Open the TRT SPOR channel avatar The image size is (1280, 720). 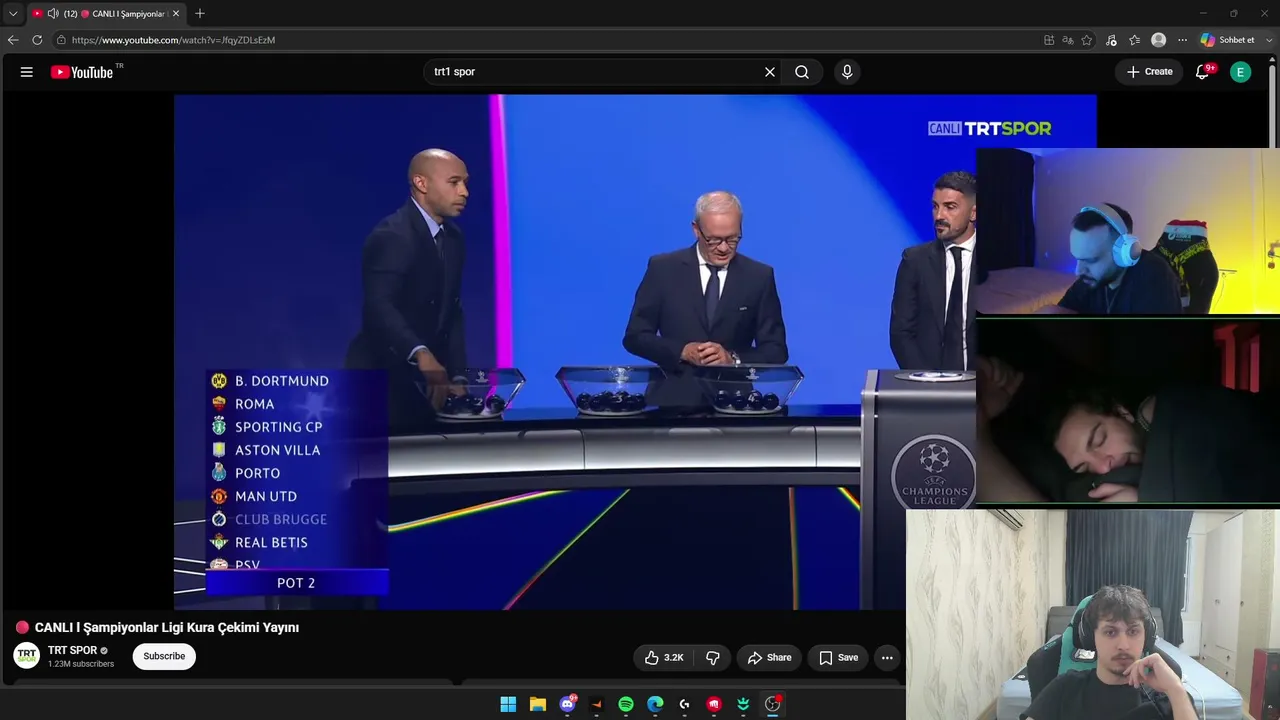pyautogui.click(x=27, y=656)
